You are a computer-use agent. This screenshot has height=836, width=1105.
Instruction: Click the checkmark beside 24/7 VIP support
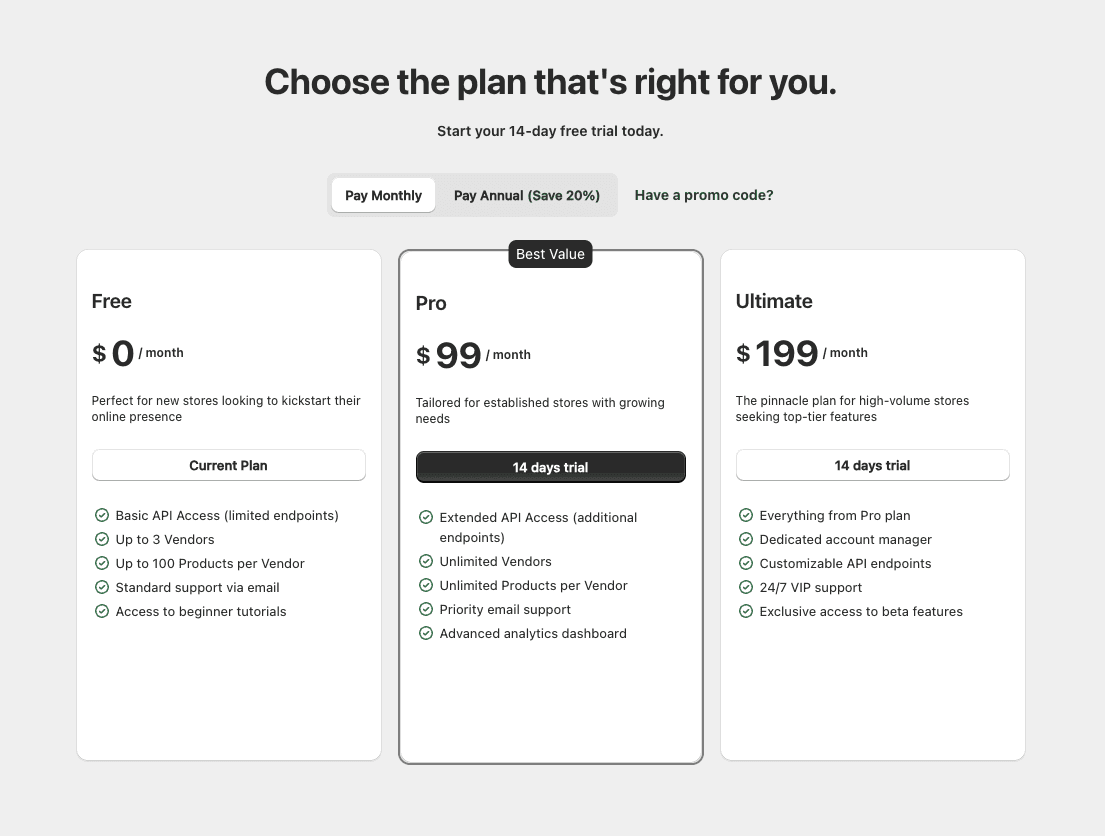[x=746, y=587]
